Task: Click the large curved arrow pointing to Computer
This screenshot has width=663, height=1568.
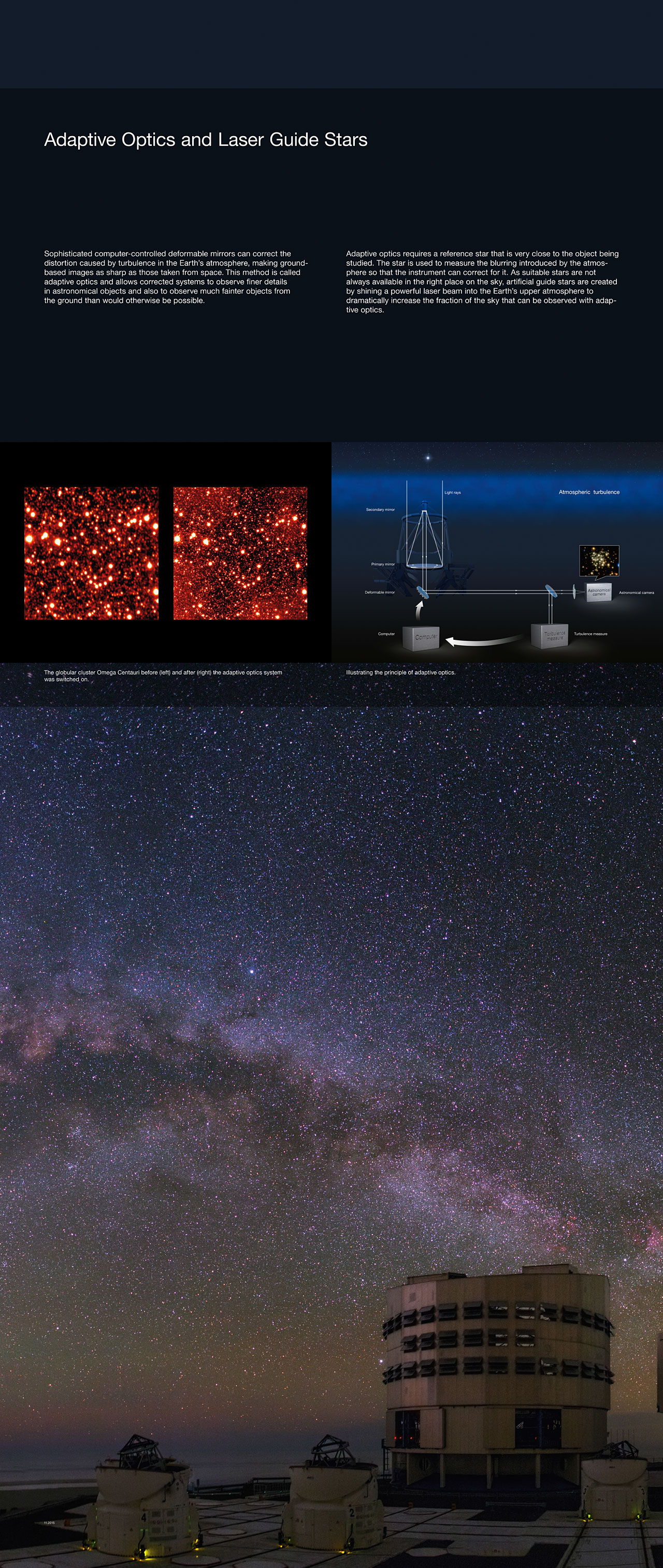Action: [x=483, y=640]
